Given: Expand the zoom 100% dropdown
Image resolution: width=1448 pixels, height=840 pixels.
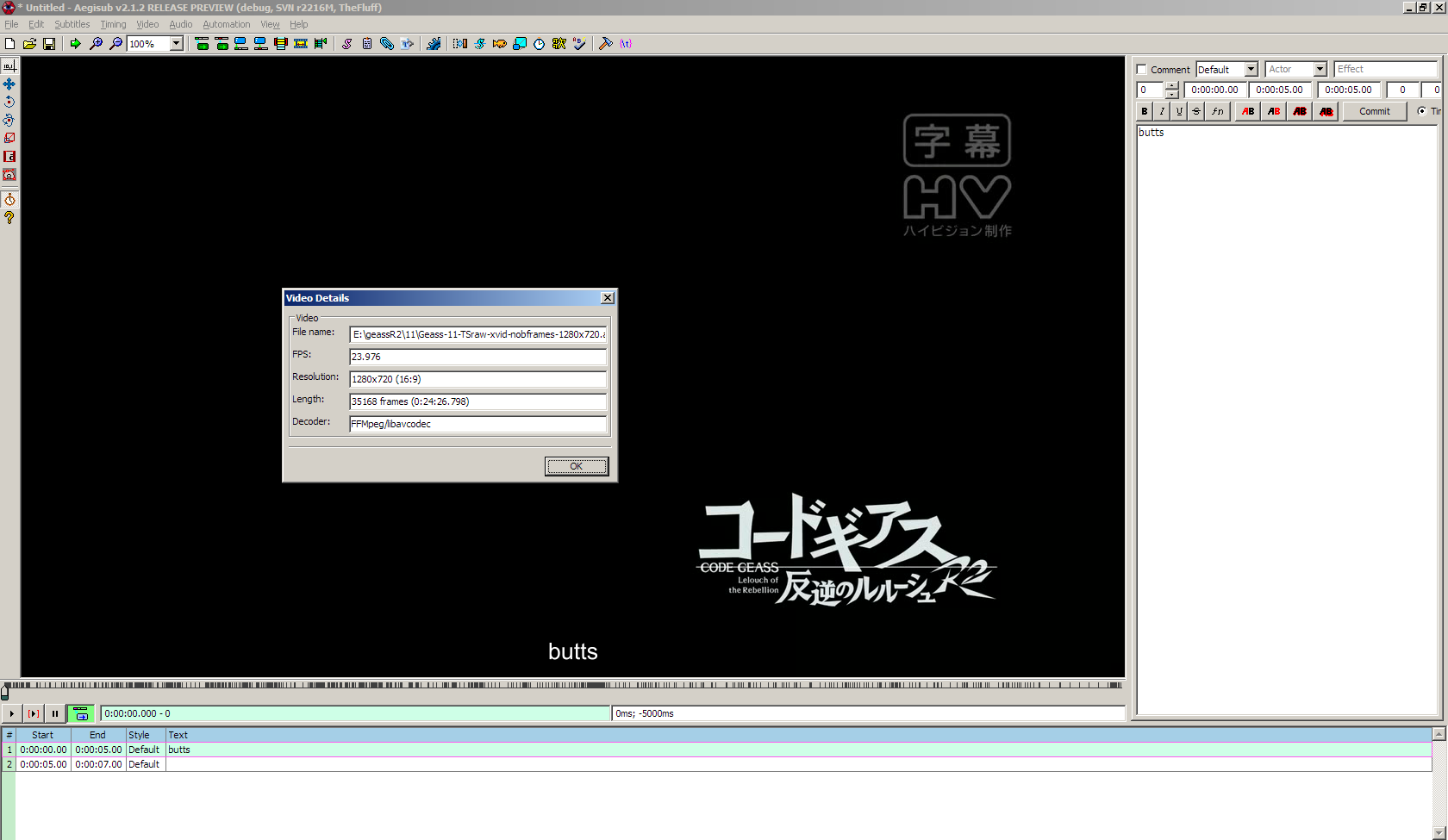Looking at the screenshot, I should tap(176, 44).
